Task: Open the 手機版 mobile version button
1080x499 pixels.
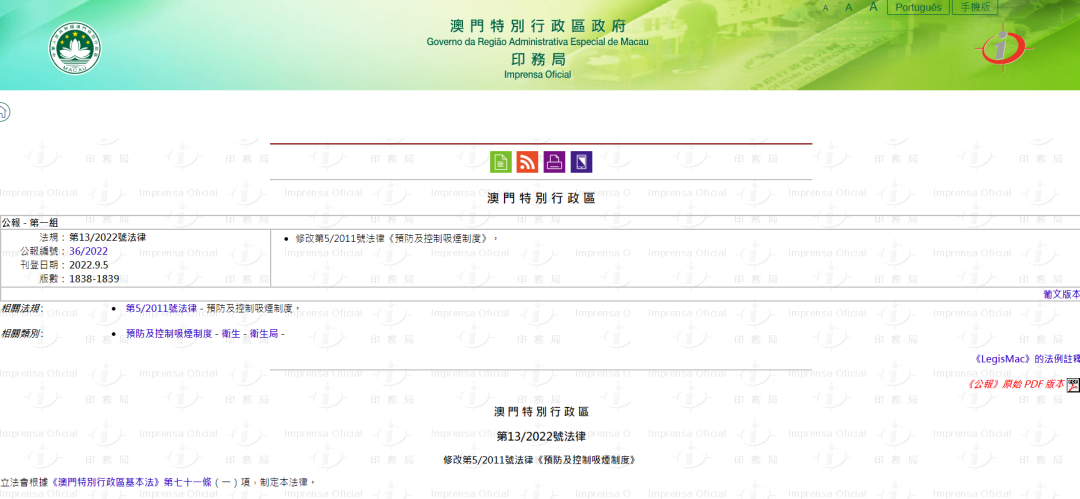Action: click(x=975, y=7)
